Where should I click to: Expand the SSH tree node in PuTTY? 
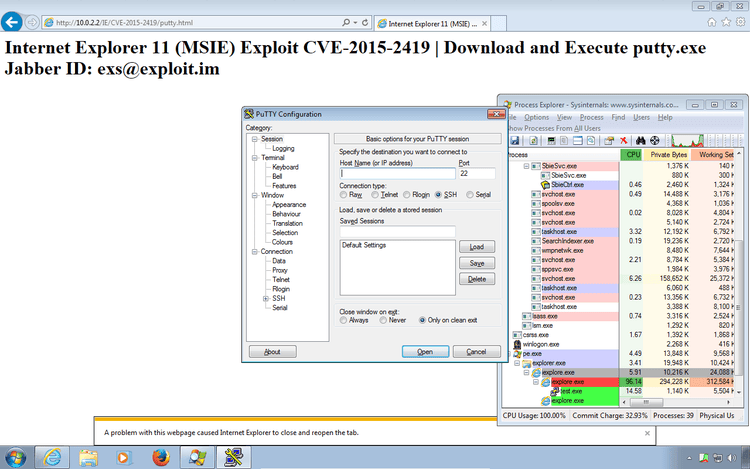pos(266,298)
